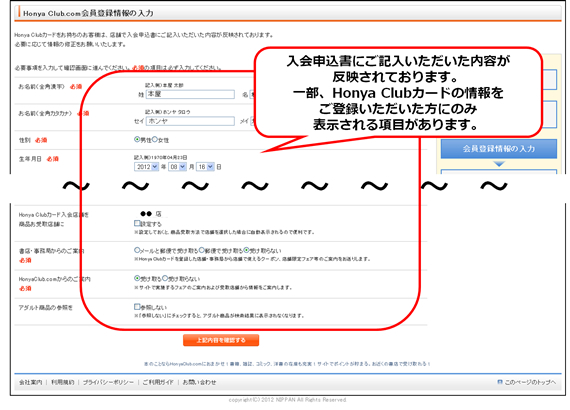Check the 設定する pickup store checkbox
Screen dimensions: 570x410
coord(137,223)
